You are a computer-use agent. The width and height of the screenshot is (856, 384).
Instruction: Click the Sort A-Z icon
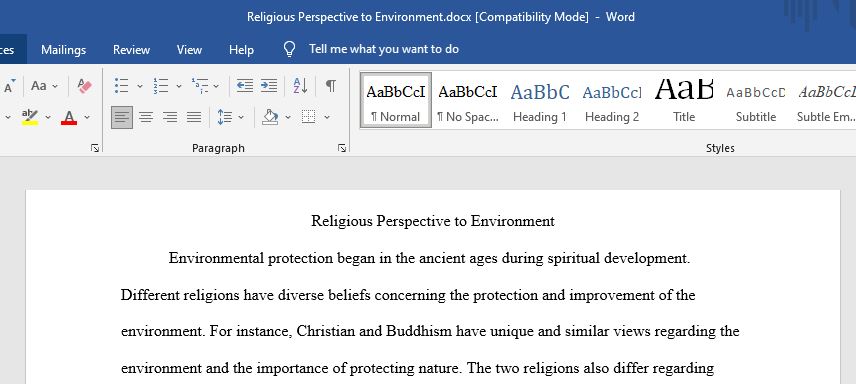pos(300,86)
